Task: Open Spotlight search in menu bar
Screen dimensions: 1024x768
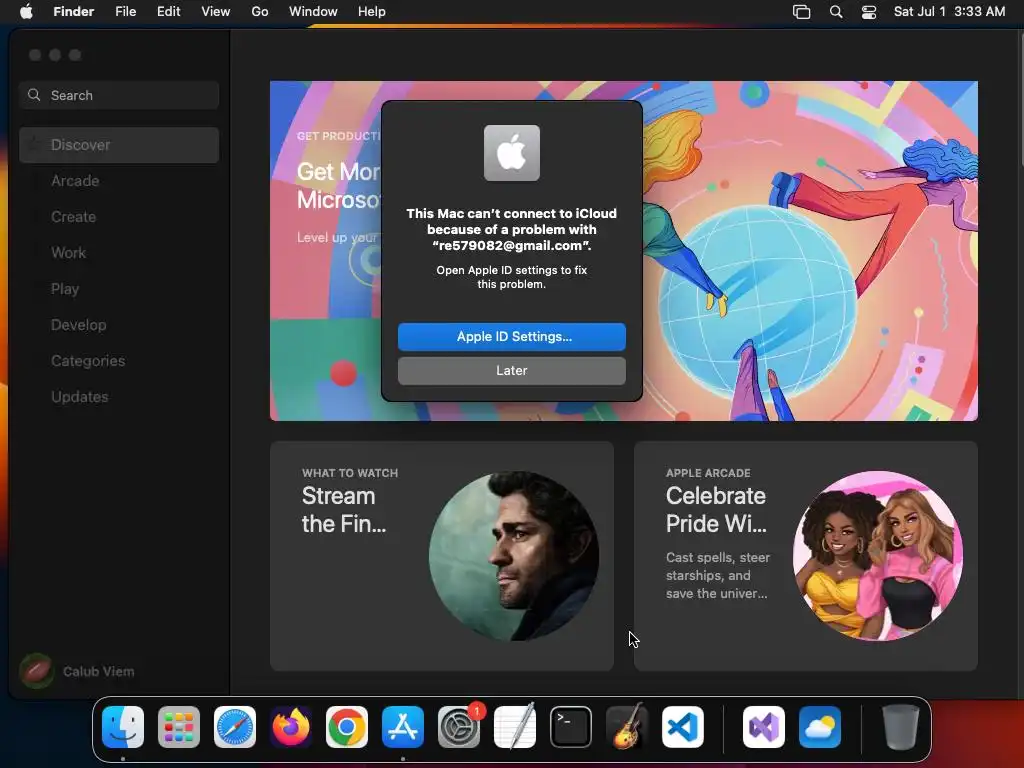Action: [x=836, y=12]
